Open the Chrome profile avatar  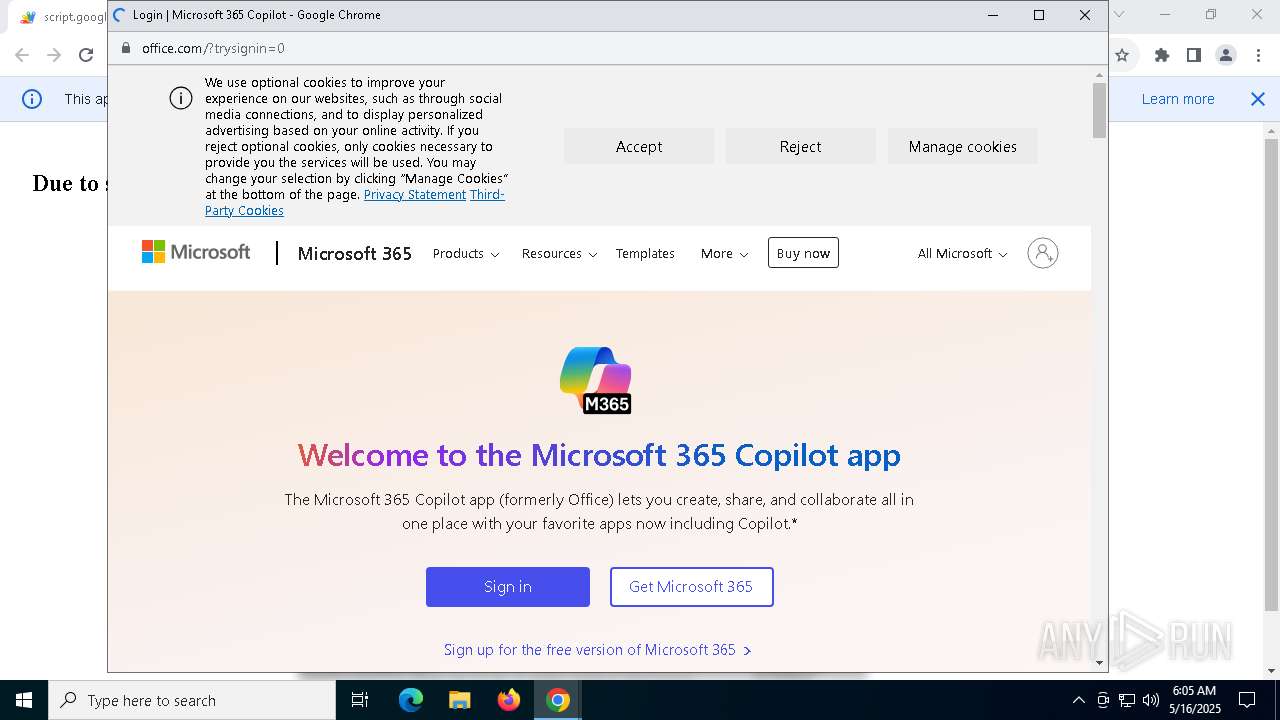pos(1226,55)
